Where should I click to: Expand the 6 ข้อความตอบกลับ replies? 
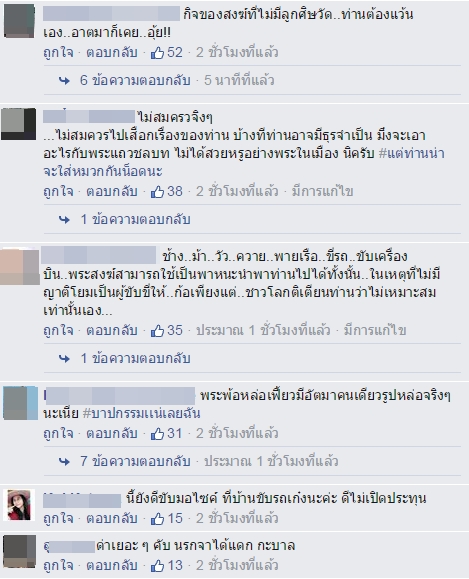[x=135, y=80]
